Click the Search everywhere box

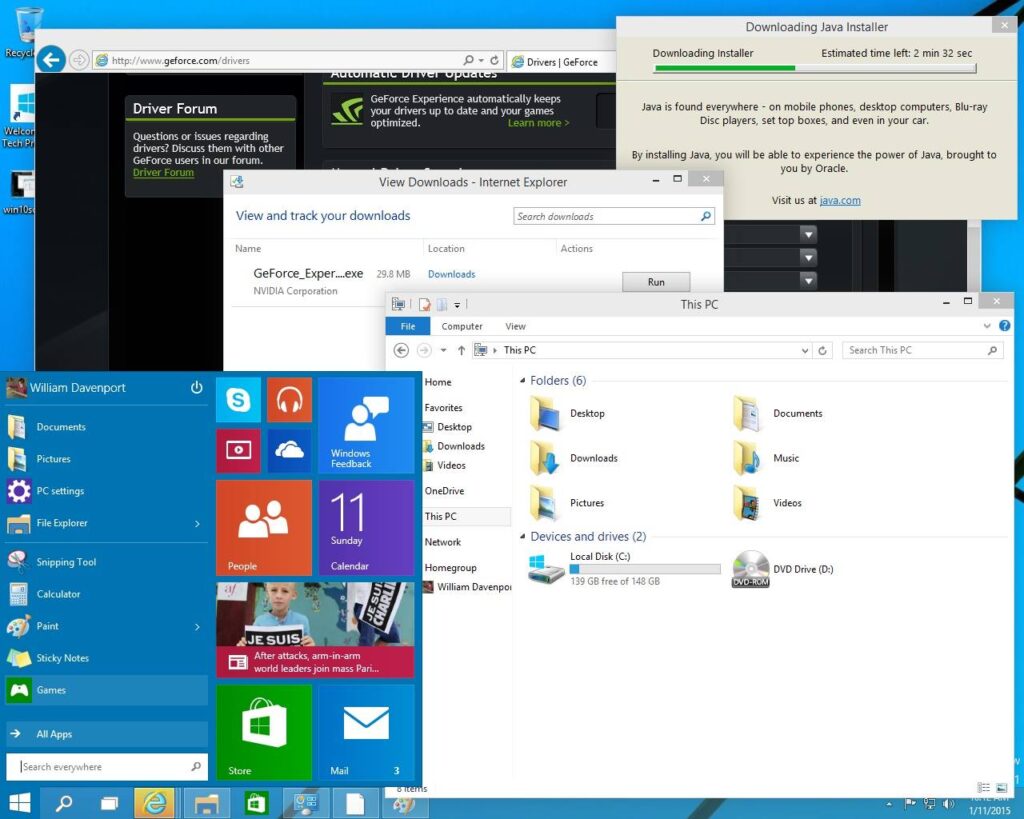click(107, 767)
